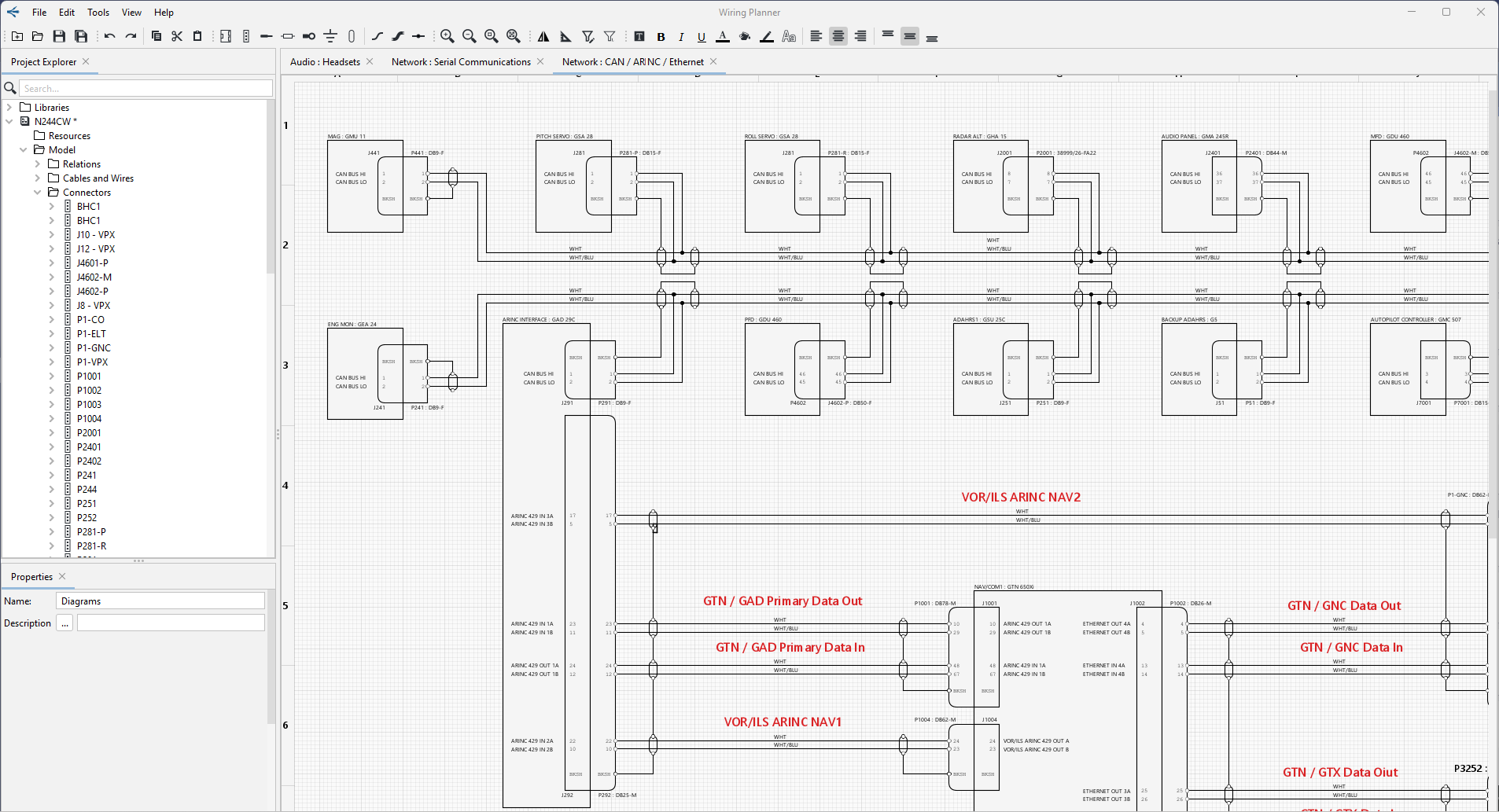
Task: Collapse the Connectors folder
Action: pyautogui.click(x=38, y=193)
